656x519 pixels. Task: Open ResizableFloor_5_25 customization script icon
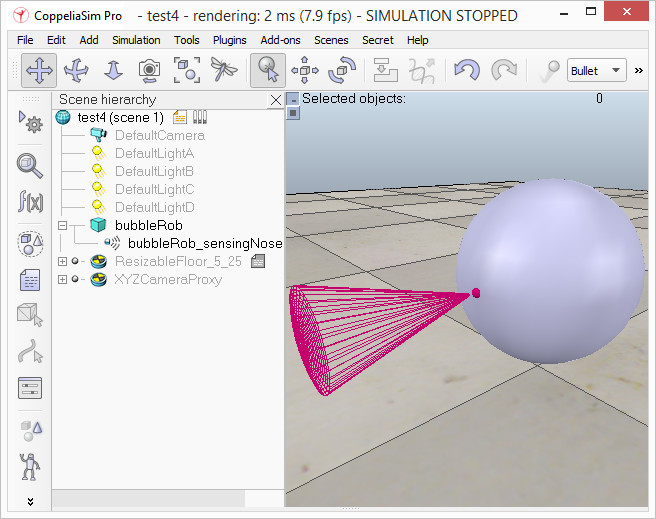[x=258, y=261]
